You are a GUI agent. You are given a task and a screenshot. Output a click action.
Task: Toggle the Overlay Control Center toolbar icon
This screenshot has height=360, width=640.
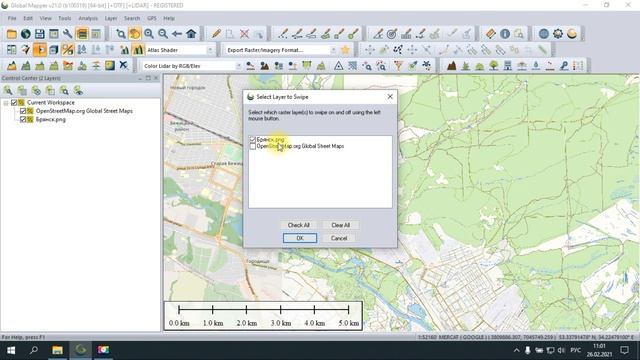82,34
